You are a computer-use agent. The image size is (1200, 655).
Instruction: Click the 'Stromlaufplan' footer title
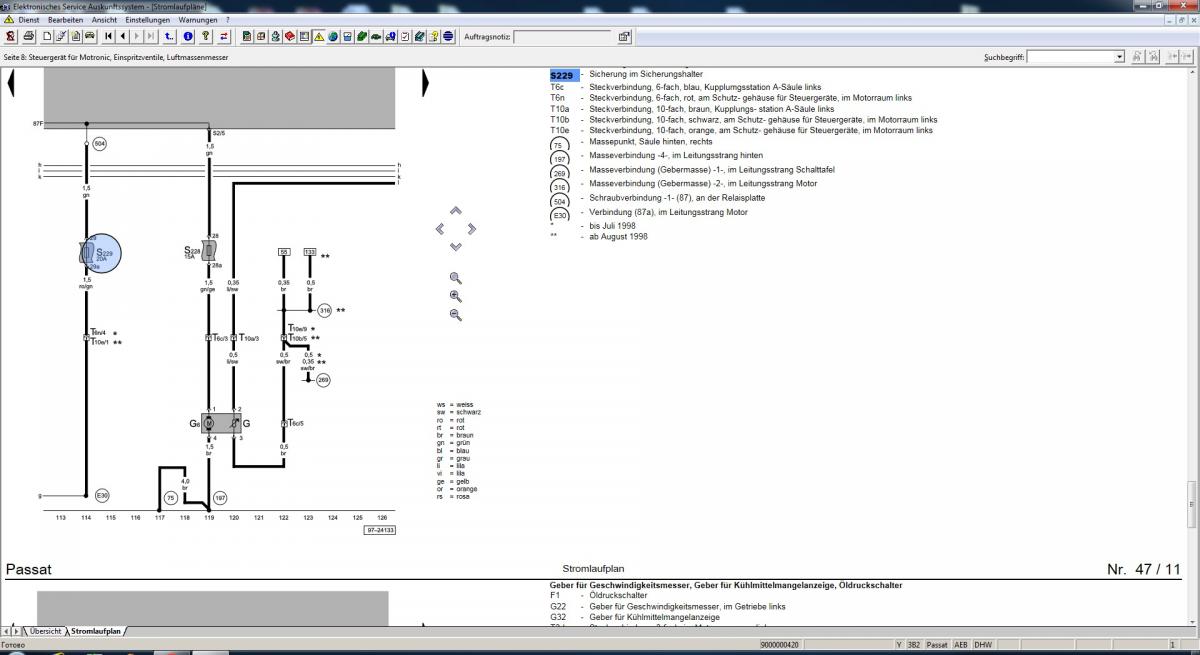click(594, 569)
